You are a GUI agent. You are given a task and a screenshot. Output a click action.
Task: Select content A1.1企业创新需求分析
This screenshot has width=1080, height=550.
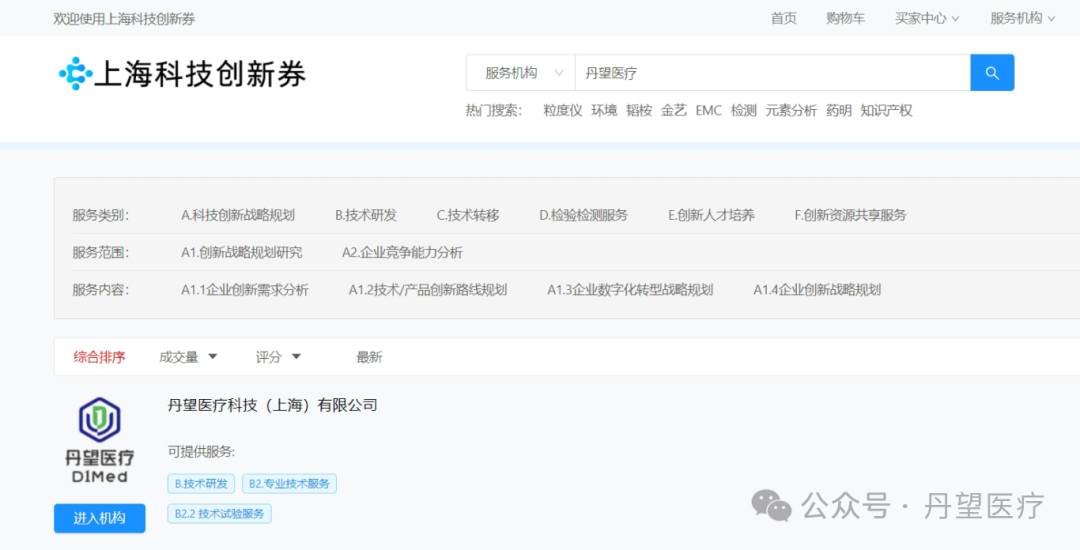pos(245,290)
